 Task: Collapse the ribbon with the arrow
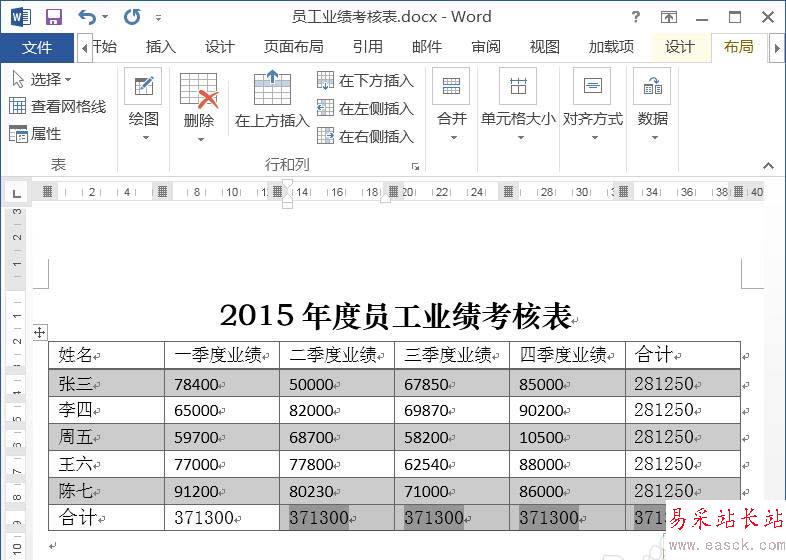pyautogui.click(x=768, y=165)
